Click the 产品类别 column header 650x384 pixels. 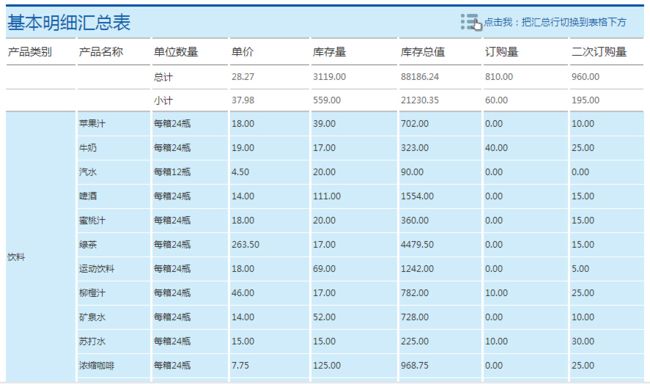pyautogui.click(x=30, y=52)
